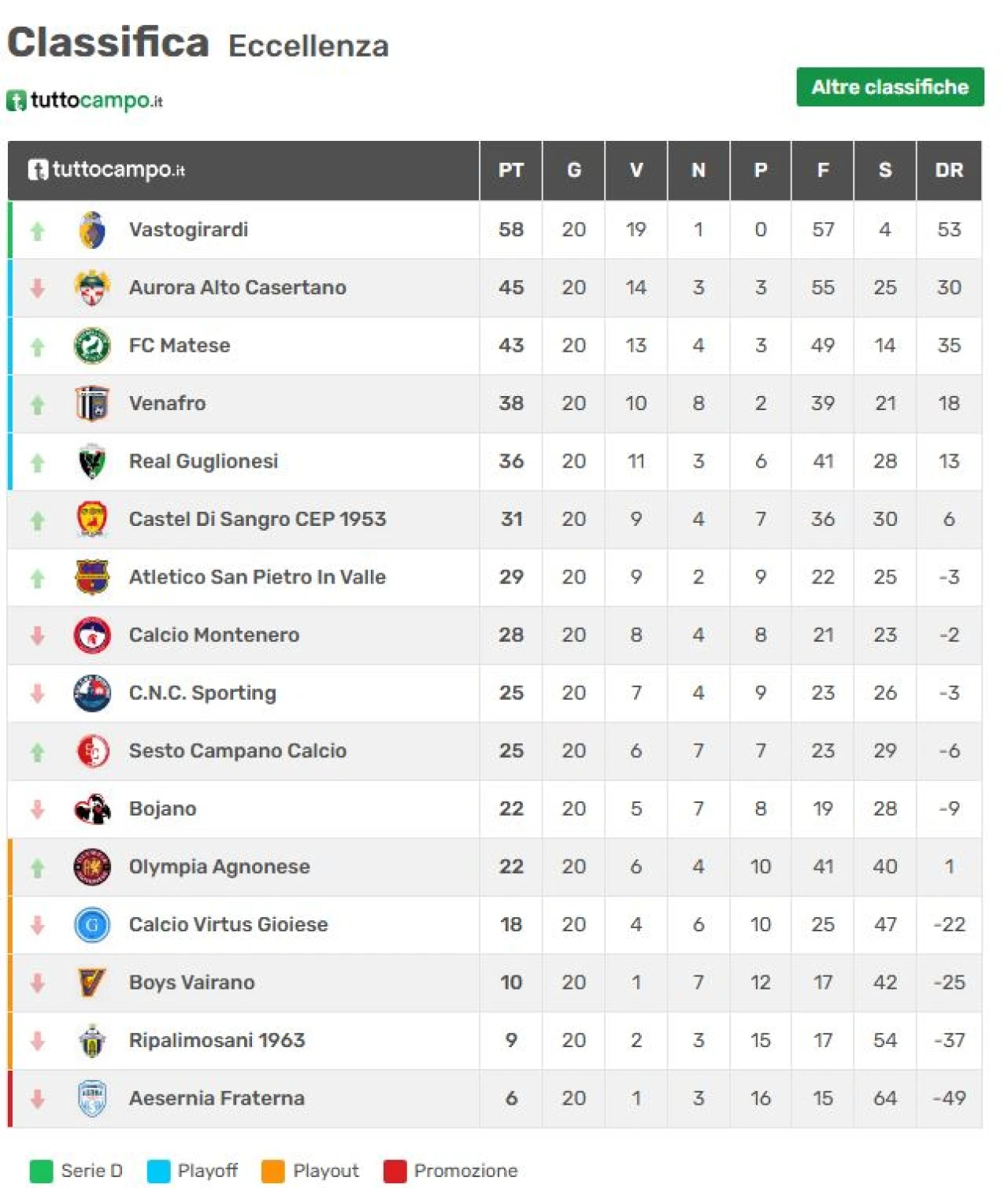Select the FC Matese green logo

92,346
